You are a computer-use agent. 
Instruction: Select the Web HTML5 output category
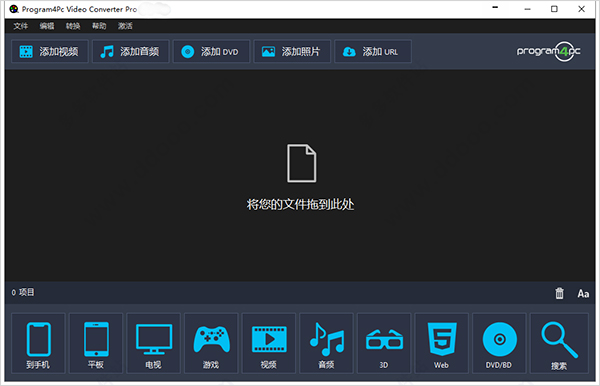(442, 343)
